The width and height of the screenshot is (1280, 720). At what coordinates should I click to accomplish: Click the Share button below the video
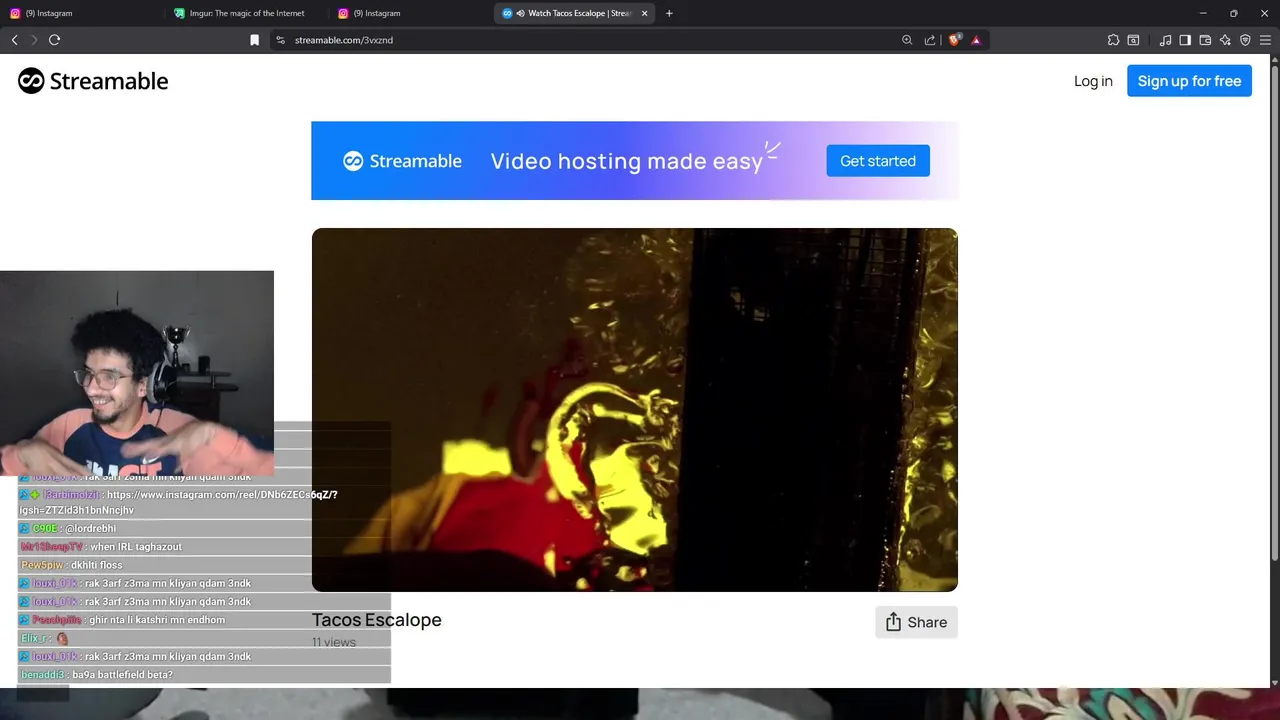(916, 622)
